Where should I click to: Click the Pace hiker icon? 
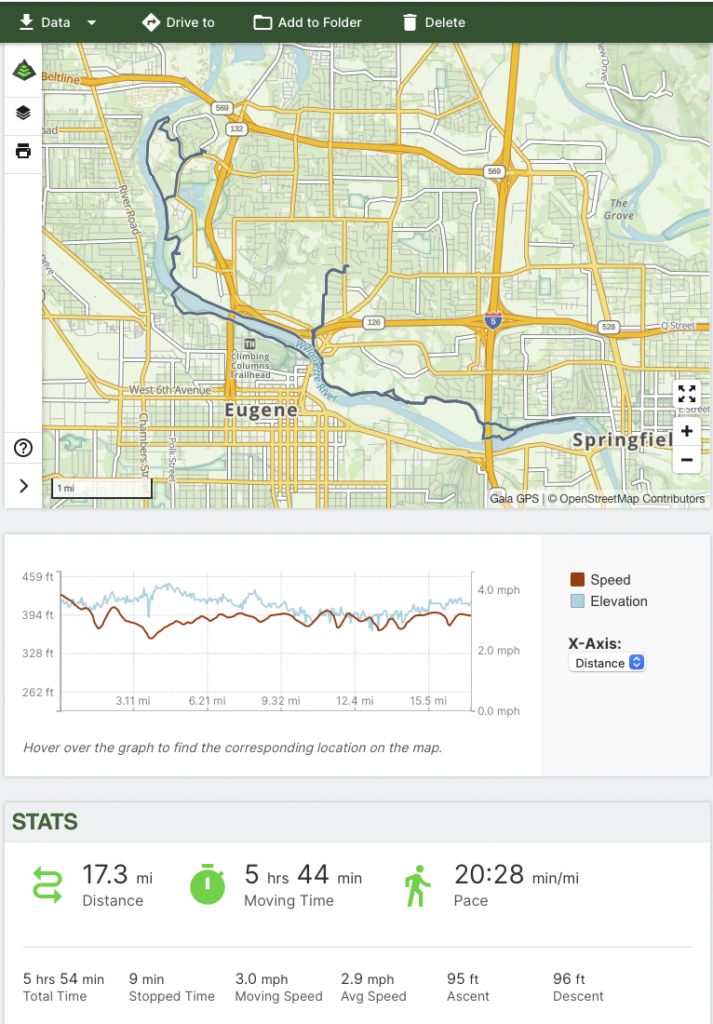pos(416,885)
